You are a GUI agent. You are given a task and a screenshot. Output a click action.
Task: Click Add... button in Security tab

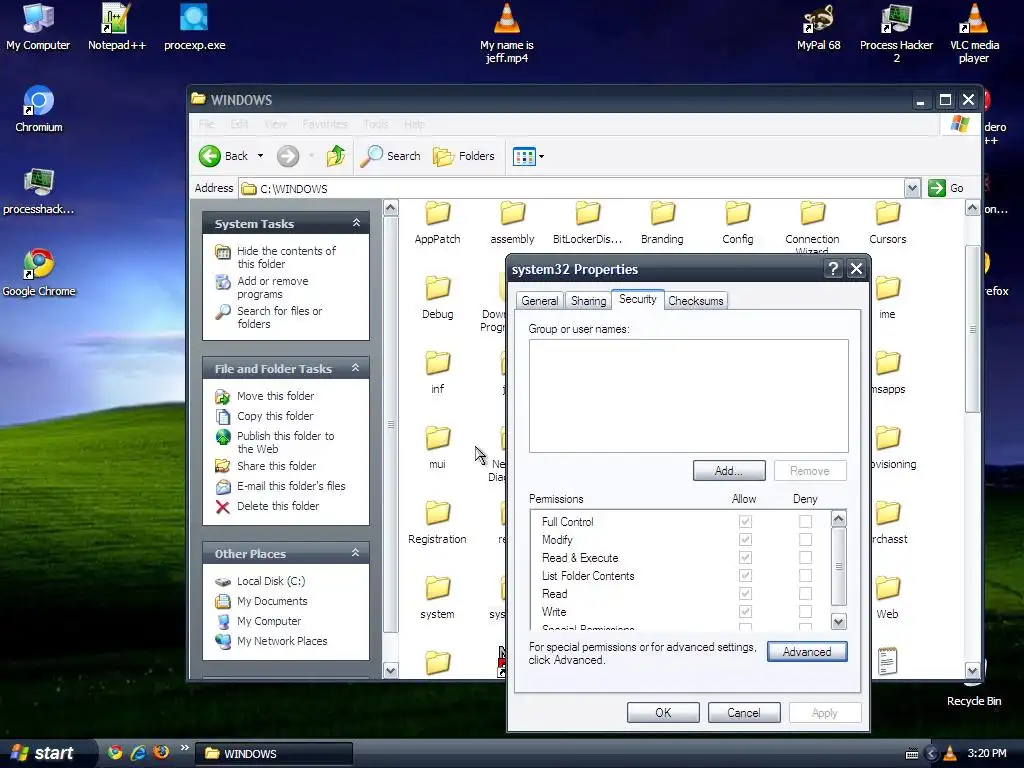click(x=729, y=471)
